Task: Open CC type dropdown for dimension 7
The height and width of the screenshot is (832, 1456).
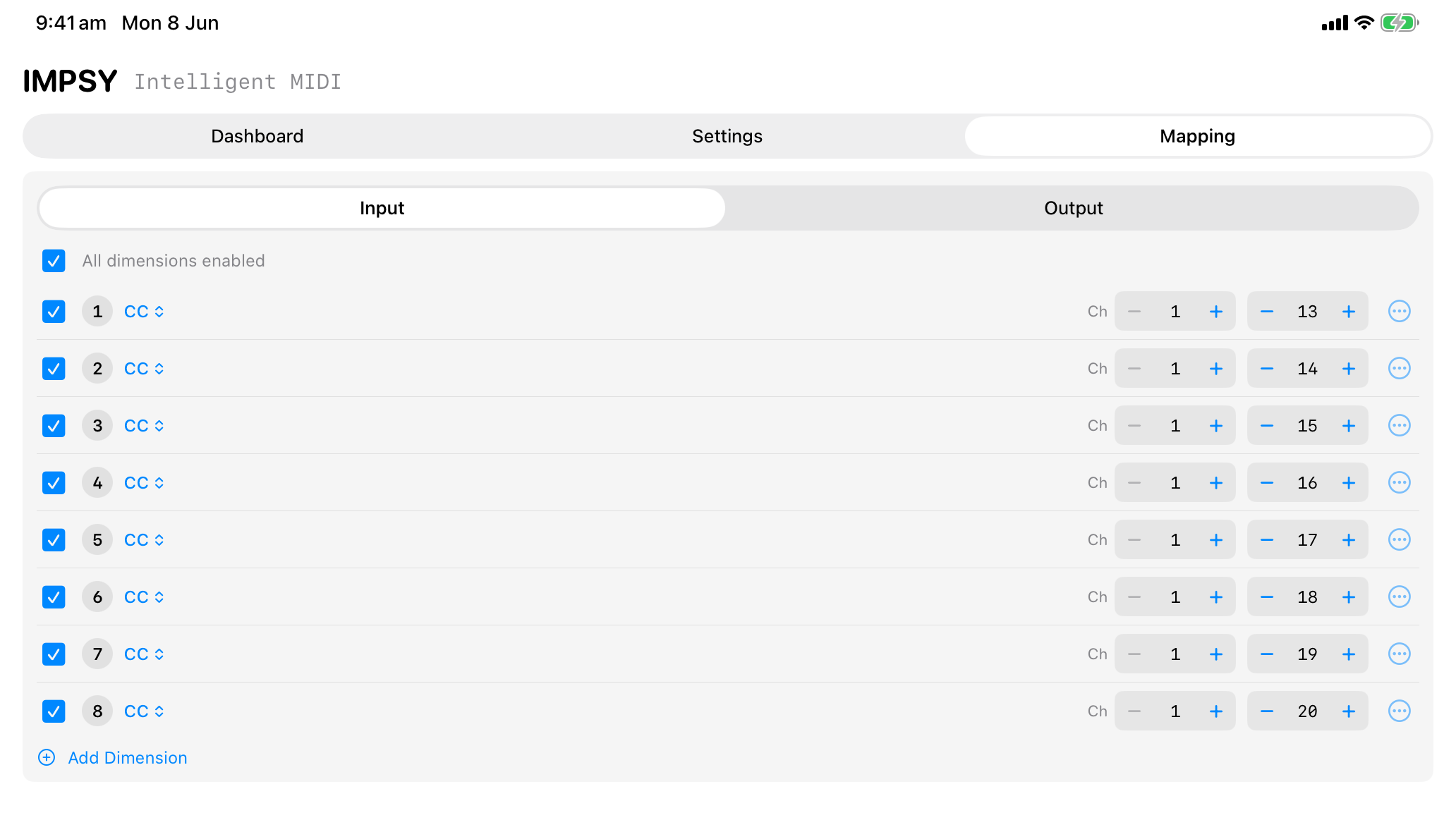Action: (144, 654)
